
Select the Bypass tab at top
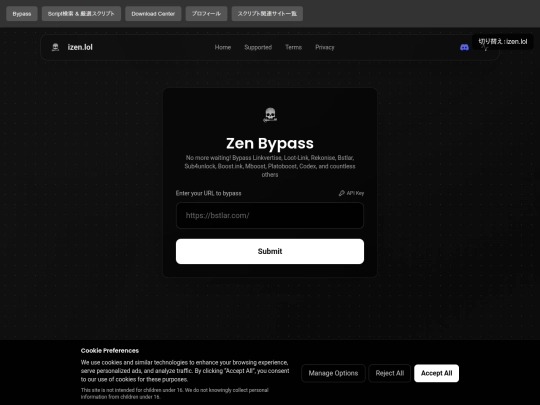pyautogui.click(x=22, y=14)
